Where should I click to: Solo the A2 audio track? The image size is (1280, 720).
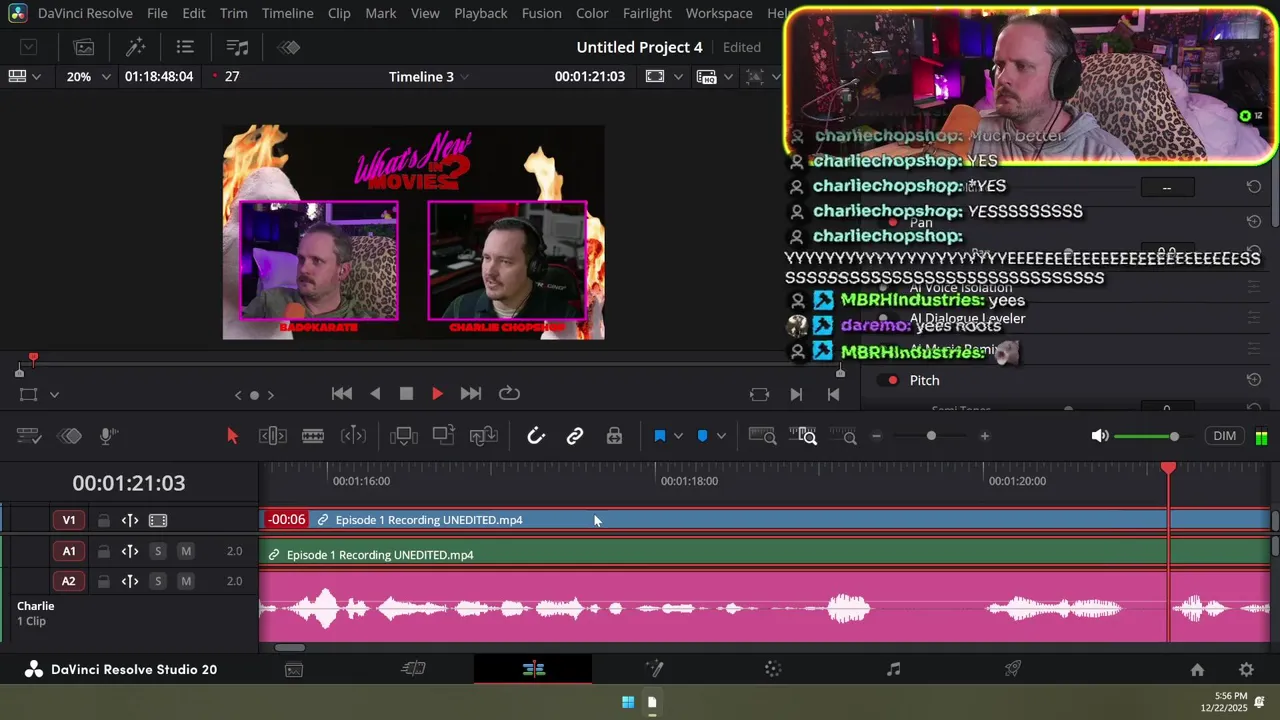coord(157,581)
